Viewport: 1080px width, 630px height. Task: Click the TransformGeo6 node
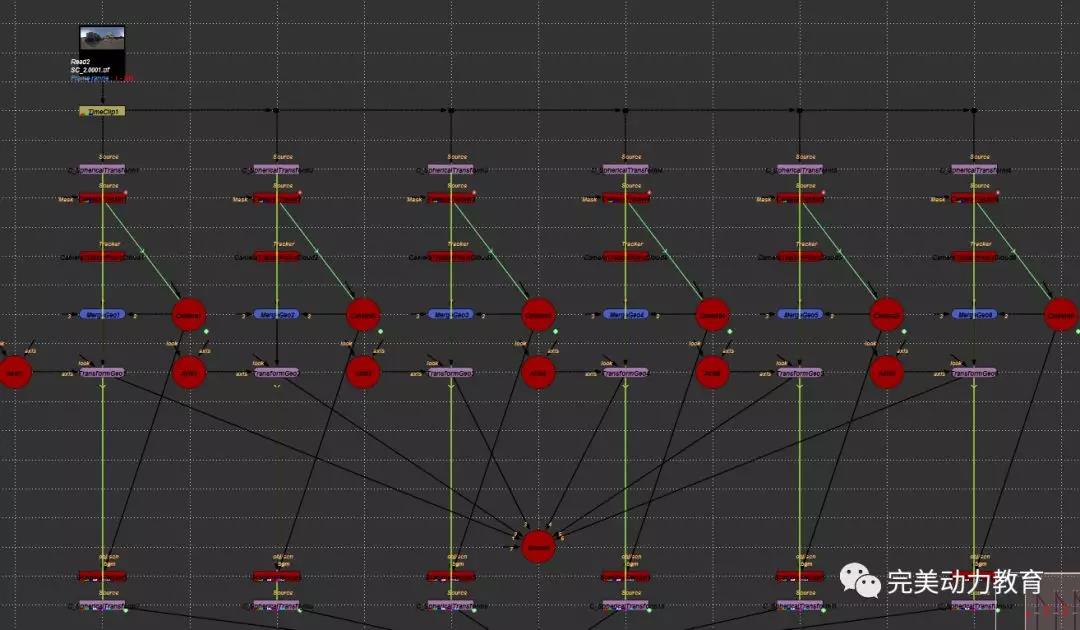click(x=974, y=373)
